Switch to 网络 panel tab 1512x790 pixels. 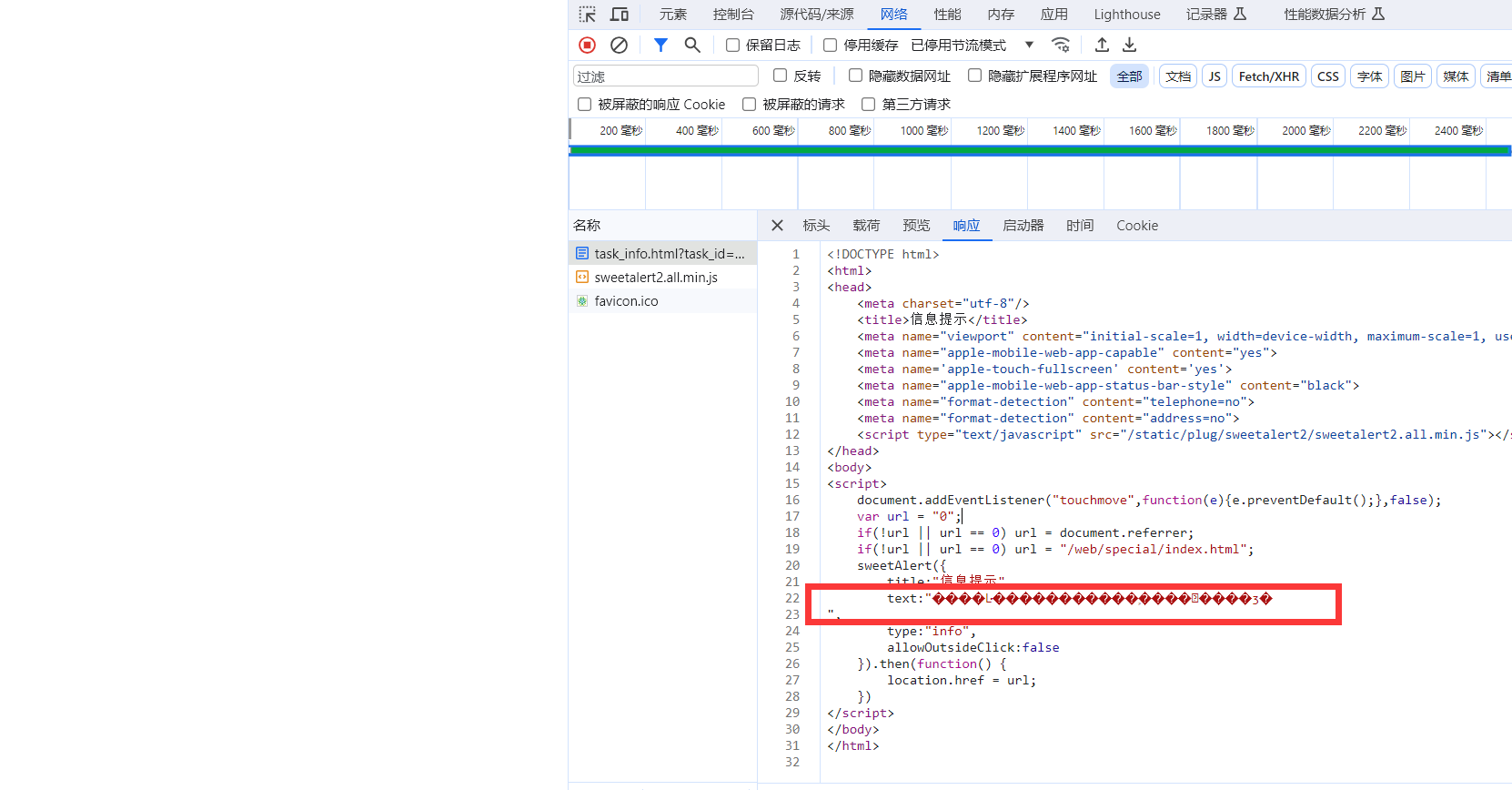[894, 15]
